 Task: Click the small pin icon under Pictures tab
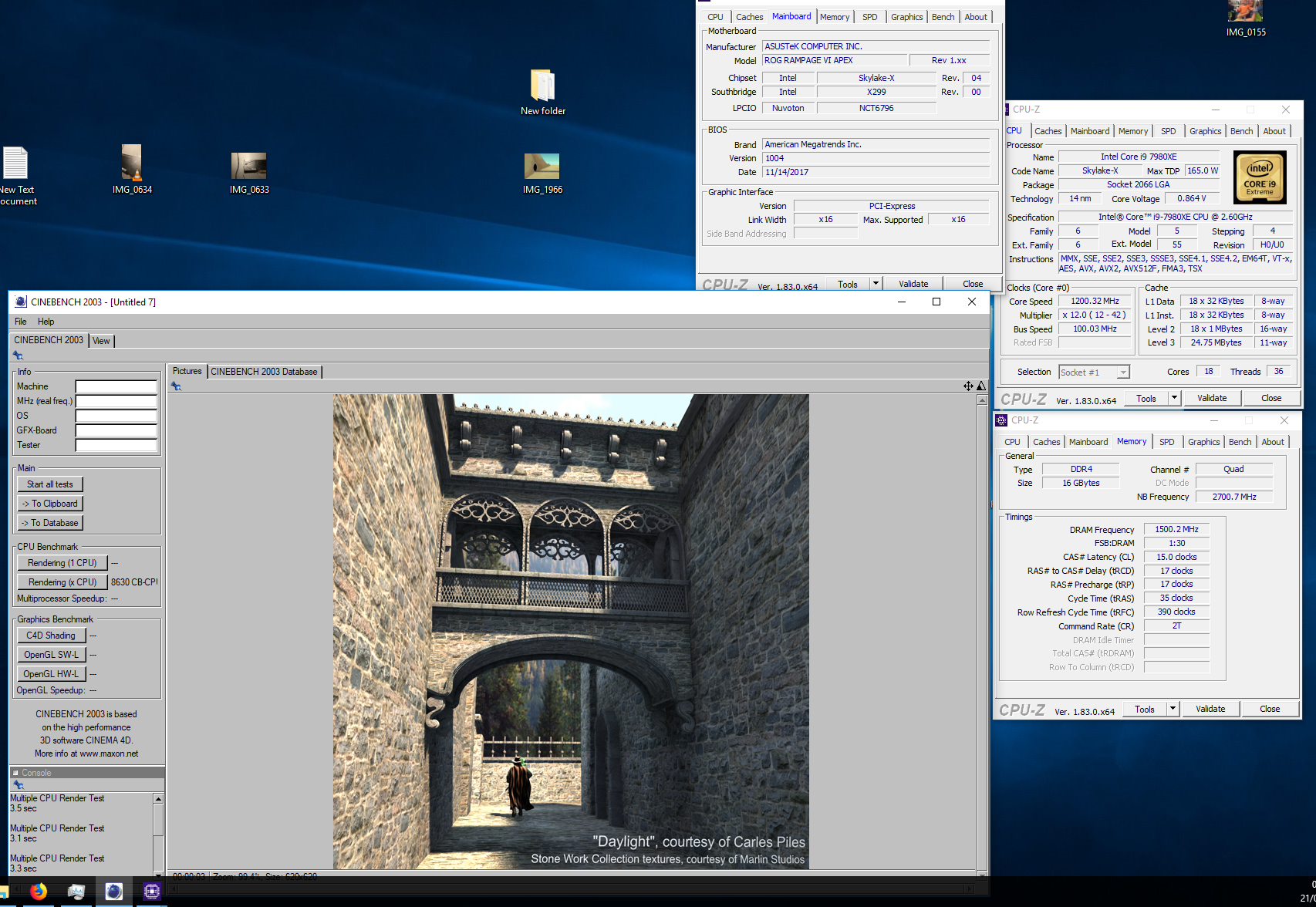[176, 386]
